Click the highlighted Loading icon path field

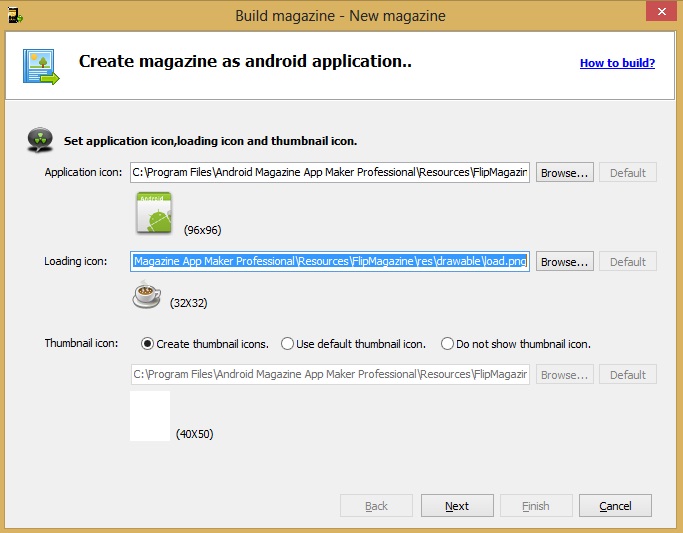pyautogui.click(x=330, y=262)
